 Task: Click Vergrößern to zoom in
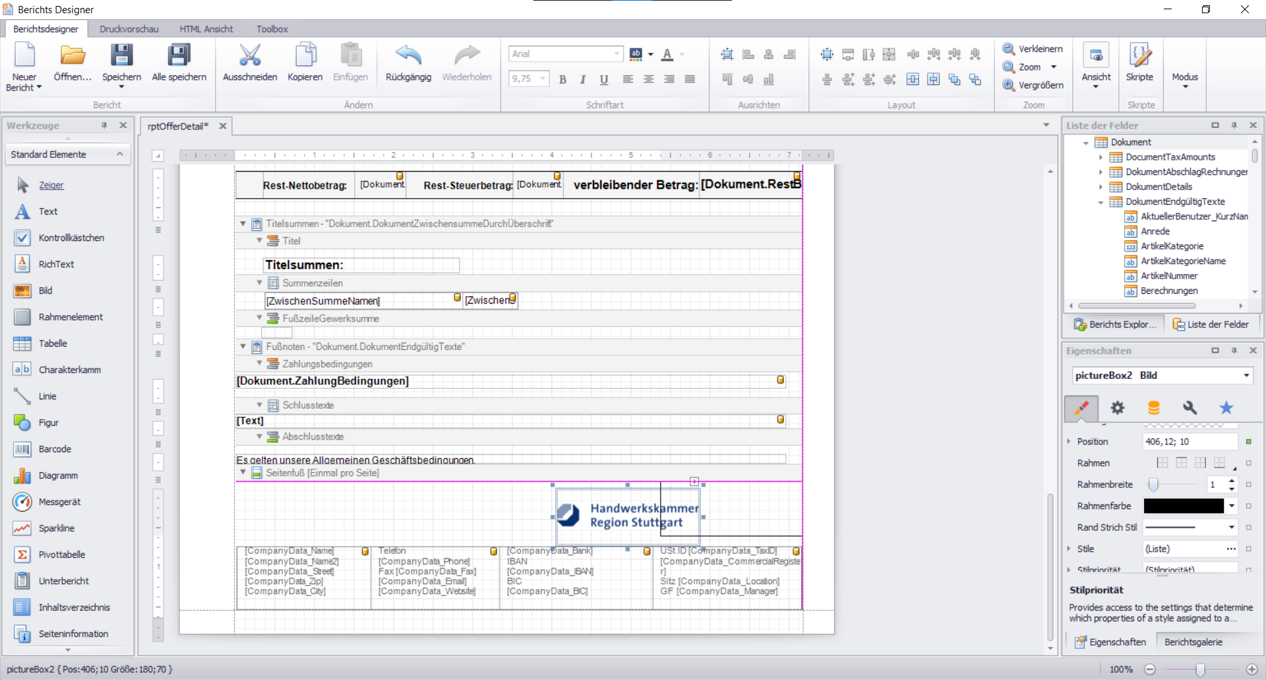click(1033, 85)
